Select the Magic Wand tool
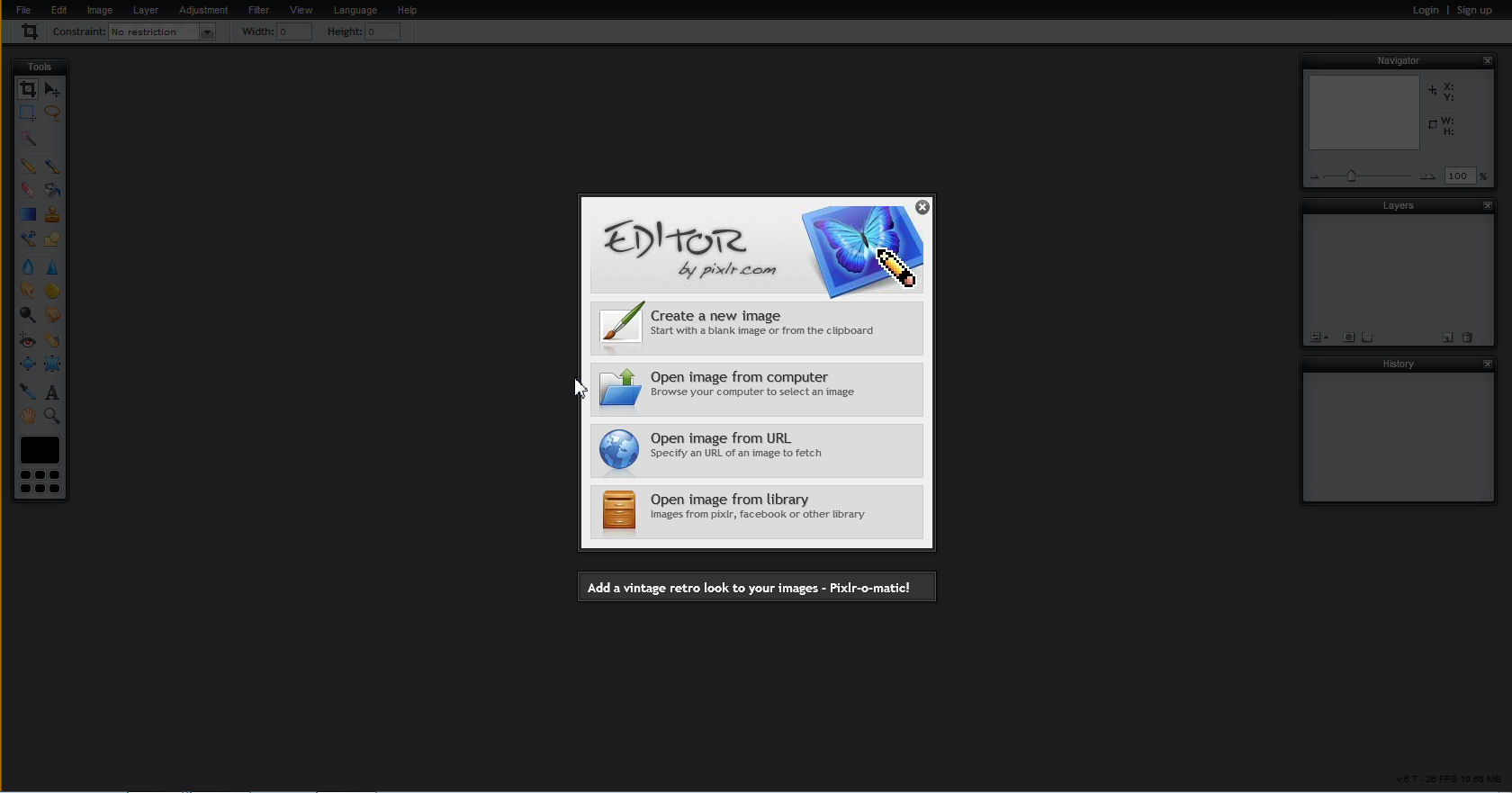 pyautogui.click(x=28, y=139)
